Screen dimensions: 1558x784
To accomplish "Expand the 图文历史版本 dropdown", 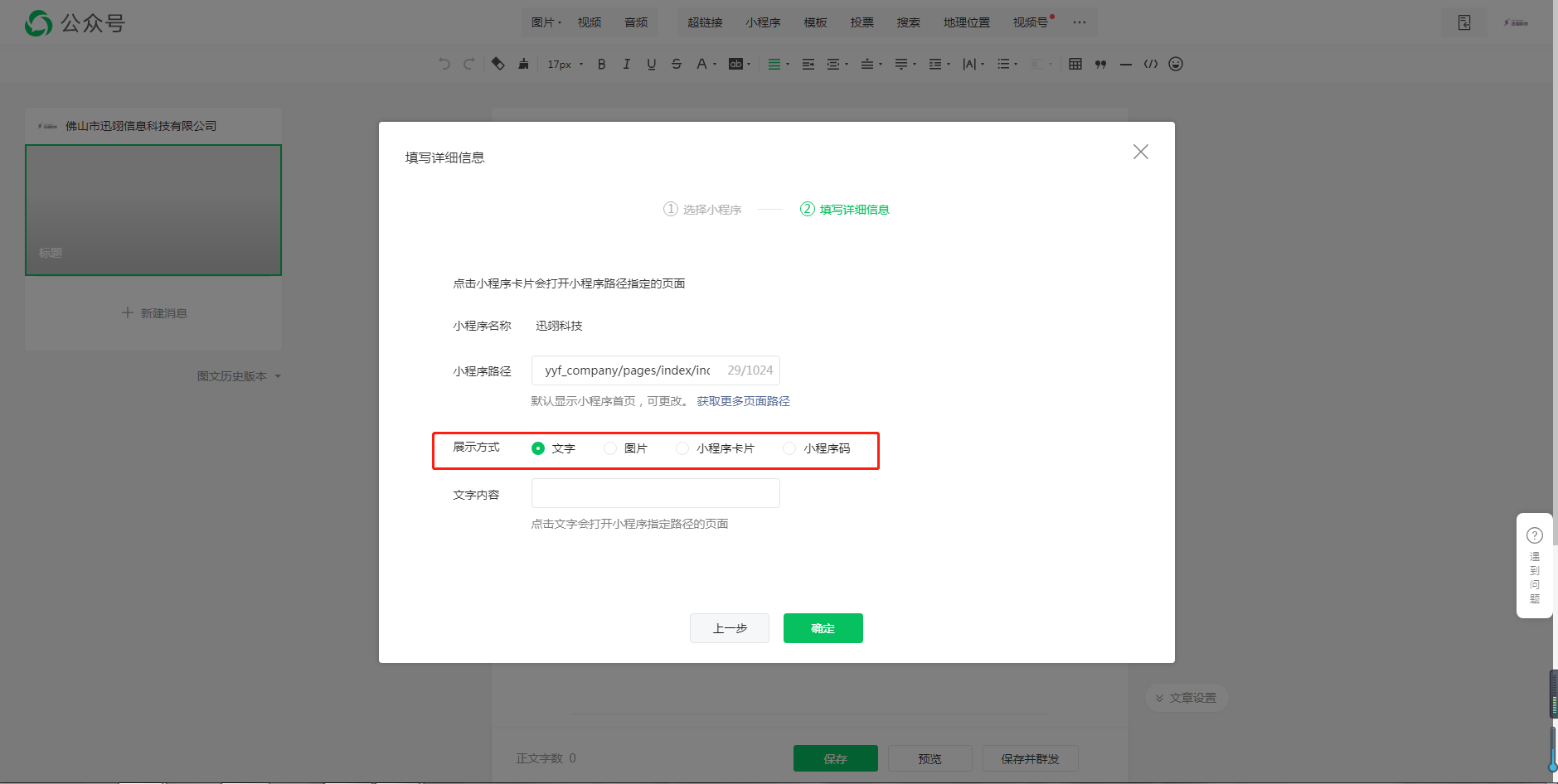I will click(x=239, y=376).
